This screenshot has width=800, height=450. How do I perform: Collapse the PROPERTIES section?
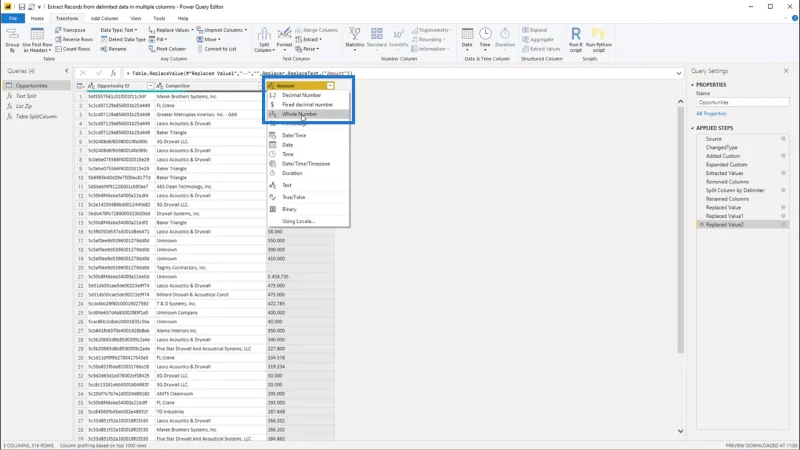pyautogui.click(x=692, y=85)
